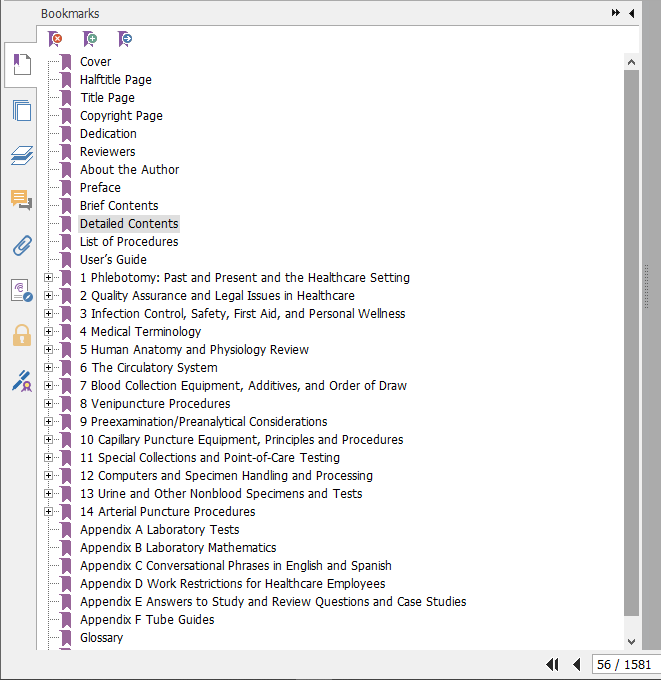The width and height of the screenshot is (661, 680).
Task: Open the attachments paperclip panel
Action: click(21, 245)
